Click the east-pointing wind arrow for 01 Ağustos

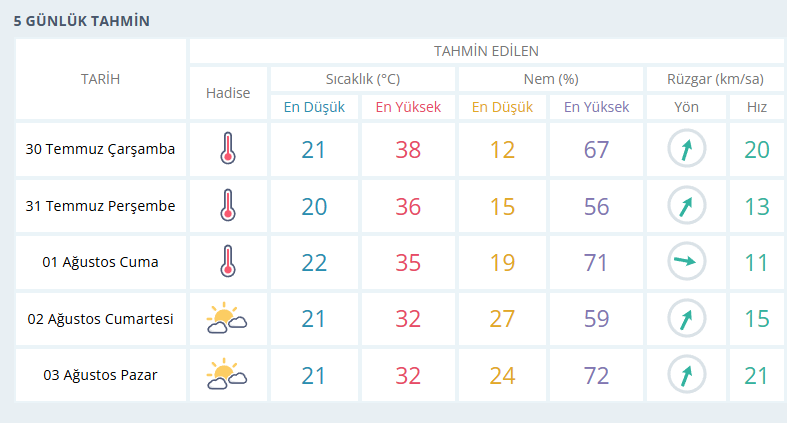pos(687,261)
